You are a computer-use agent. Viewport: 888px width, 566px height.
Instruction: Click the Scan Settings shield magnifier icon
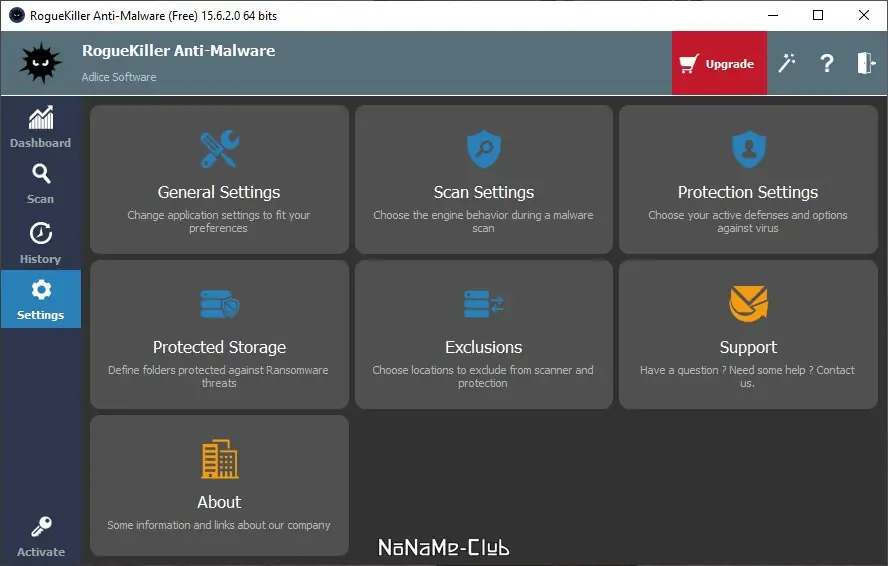click(484, 149)
